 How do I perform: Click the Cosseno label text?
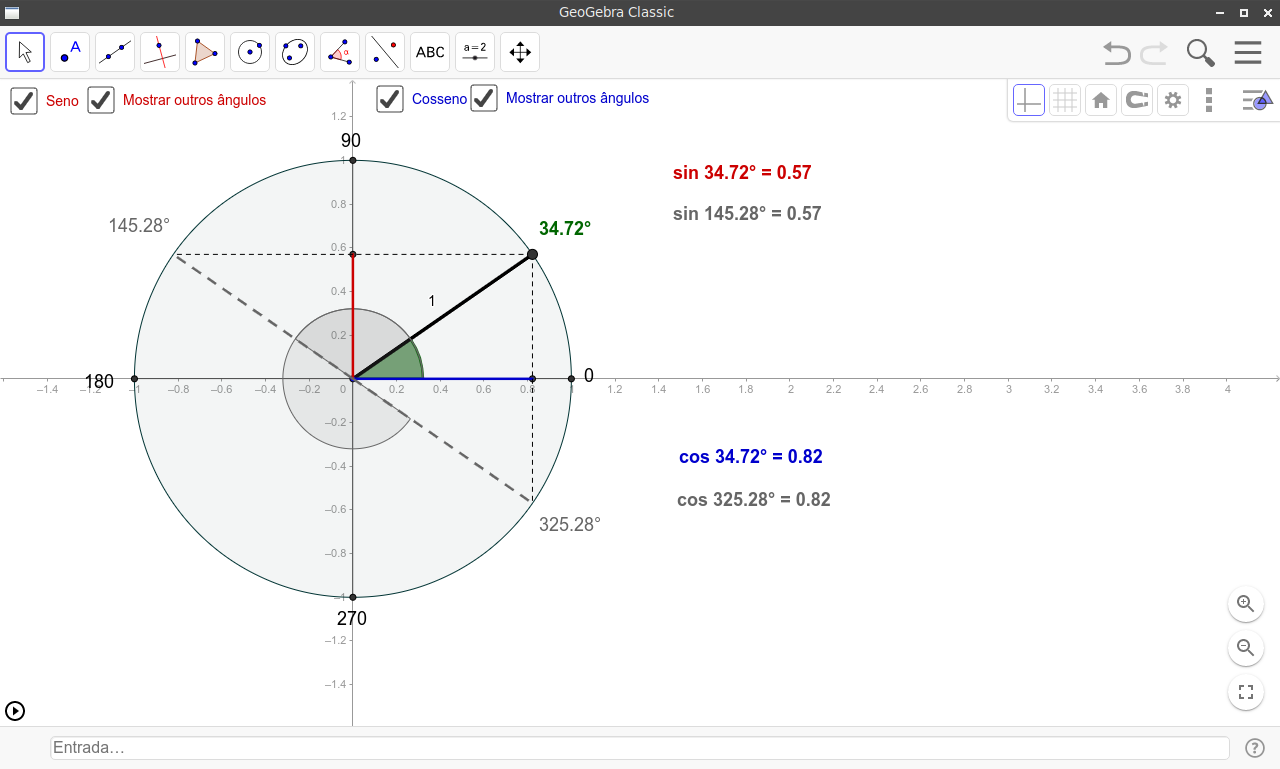[439, 99]
